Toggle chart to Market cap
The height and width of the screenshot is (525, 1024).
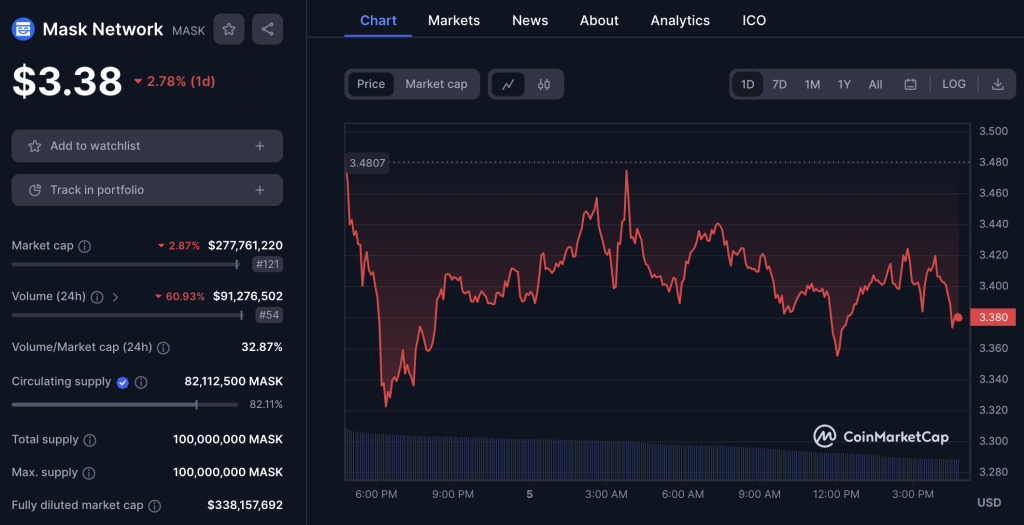pyautogui.click(x=436, y=84)
